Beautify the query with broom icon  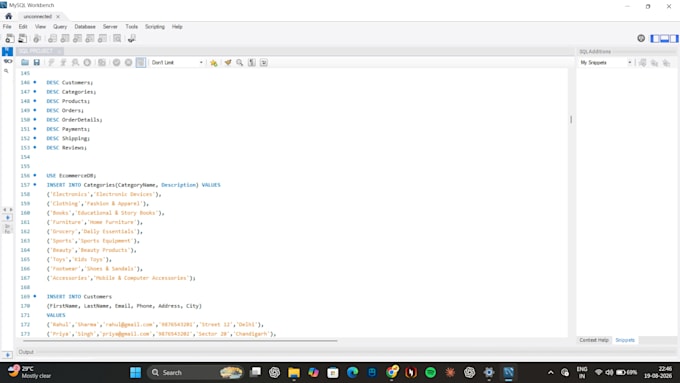click(x=228, y=62)
